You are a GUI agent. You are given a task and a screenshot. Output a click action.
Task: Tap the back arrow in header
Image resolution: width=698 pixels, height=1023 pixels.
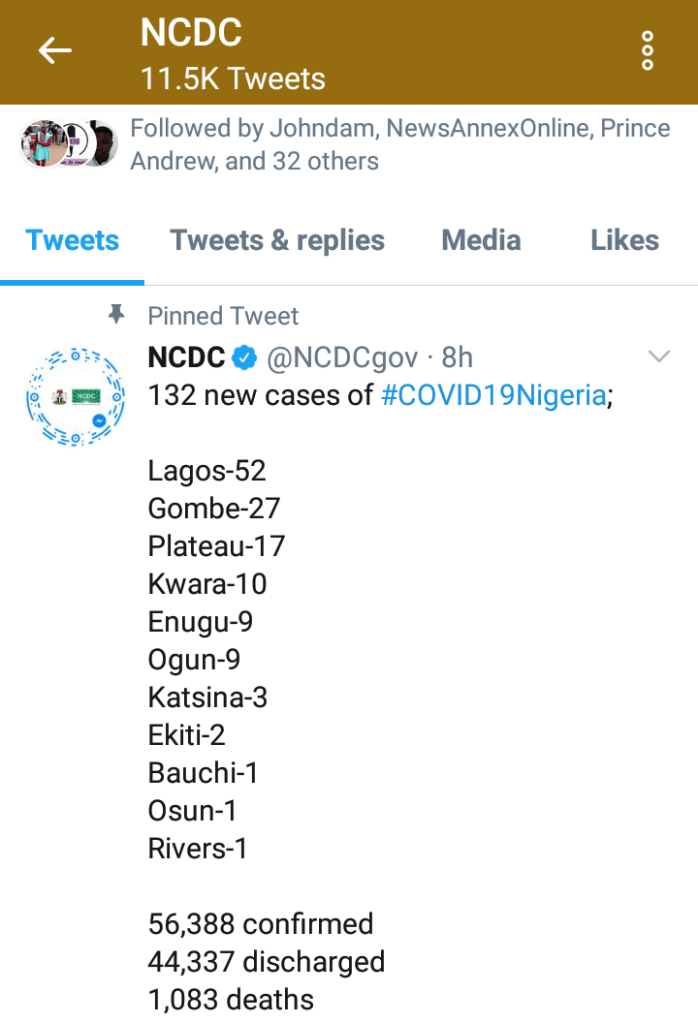click(55, 50)
